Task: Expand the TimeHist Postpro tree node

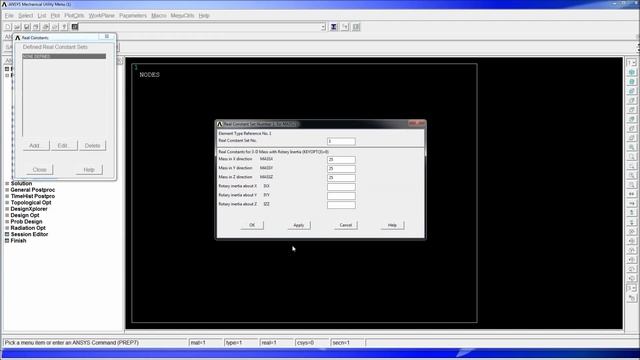Action: pos(7,196)
